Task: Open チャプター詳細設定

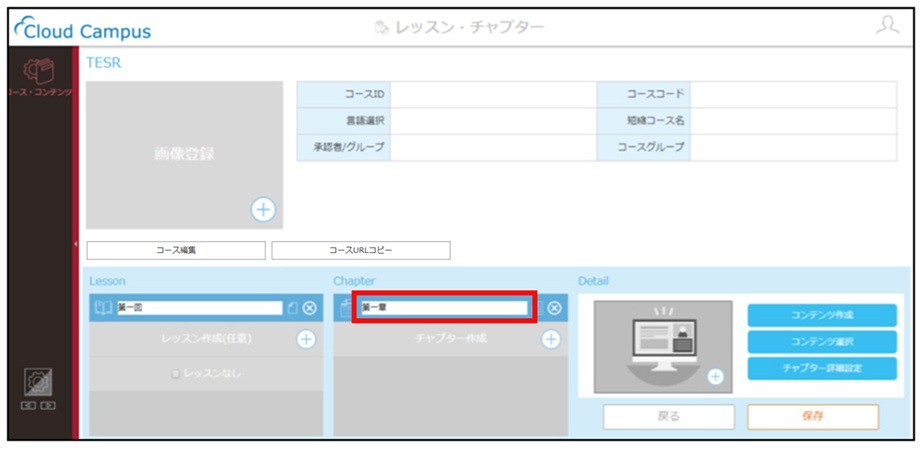Action: coord(822,368)
